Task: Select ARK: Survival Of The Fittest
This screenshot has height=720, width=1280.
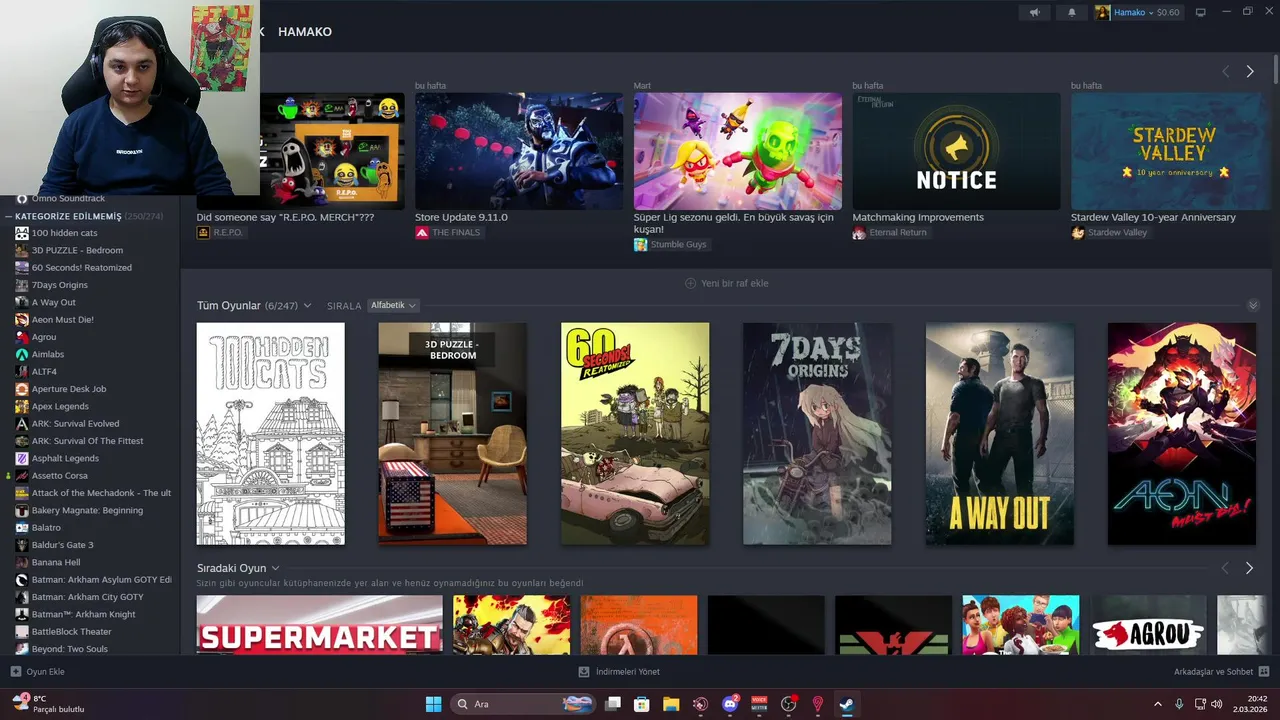Action: [87, 441]
